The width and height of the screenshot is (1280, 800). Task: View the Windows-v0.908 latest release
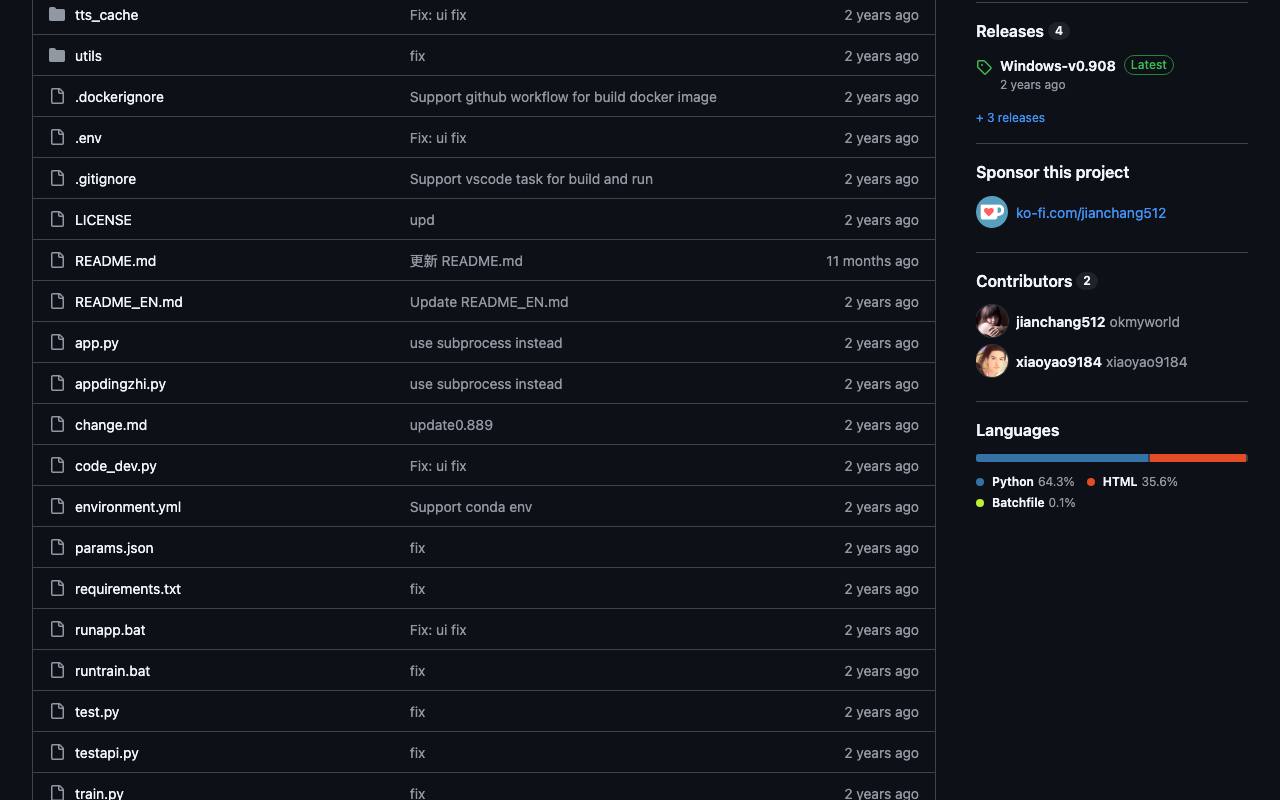pyautogui.click(x=1057, y=66)
